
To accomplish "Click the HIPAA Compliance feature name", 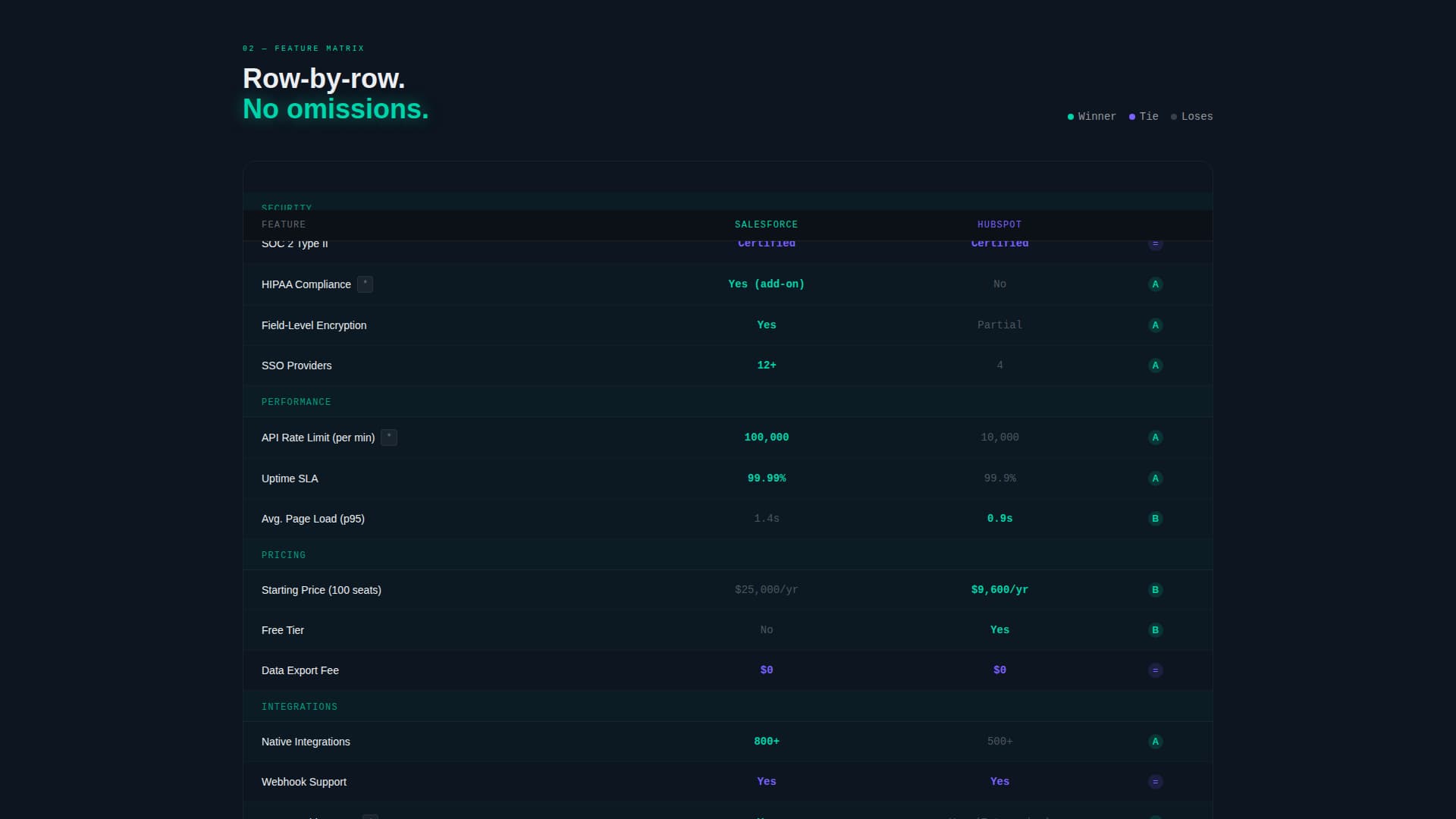I will 306,284.
